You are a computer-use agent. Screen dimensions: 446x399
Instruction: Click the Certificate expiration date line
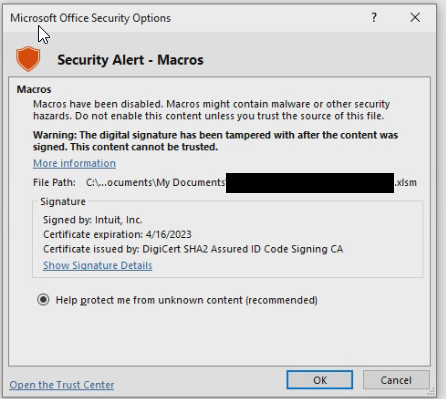[117, 235]
